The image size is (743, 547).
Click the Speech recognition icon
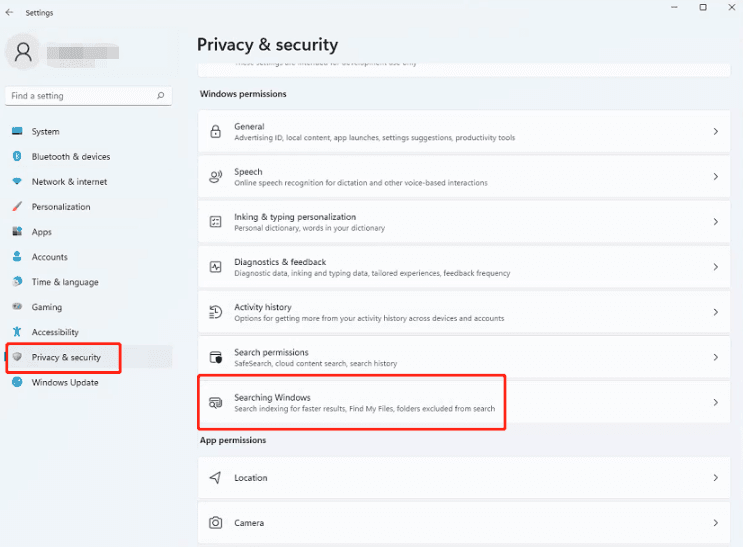pos(216,177)
